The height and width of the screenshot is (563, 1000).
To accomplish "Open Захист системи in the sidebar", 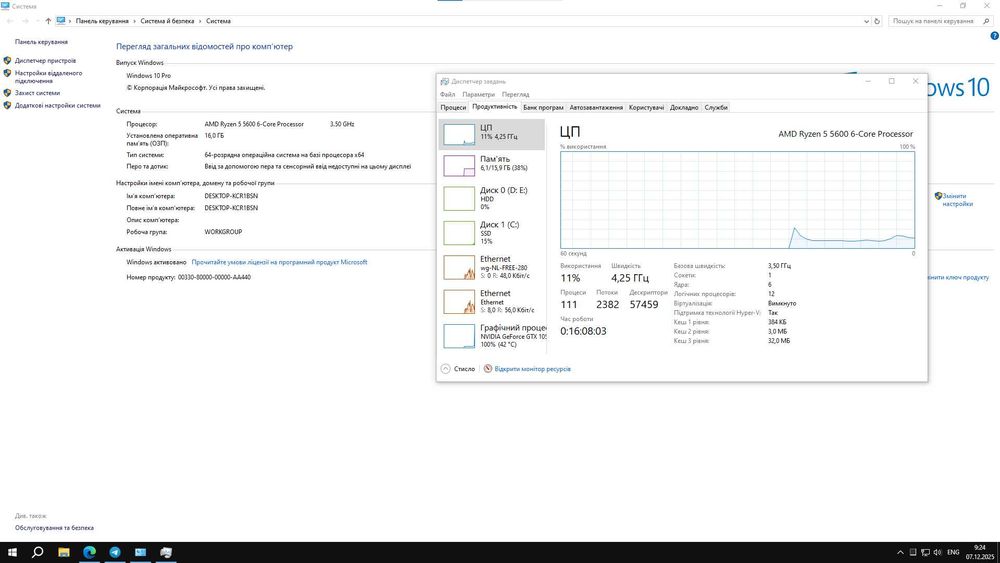I will tap(37, 93).
